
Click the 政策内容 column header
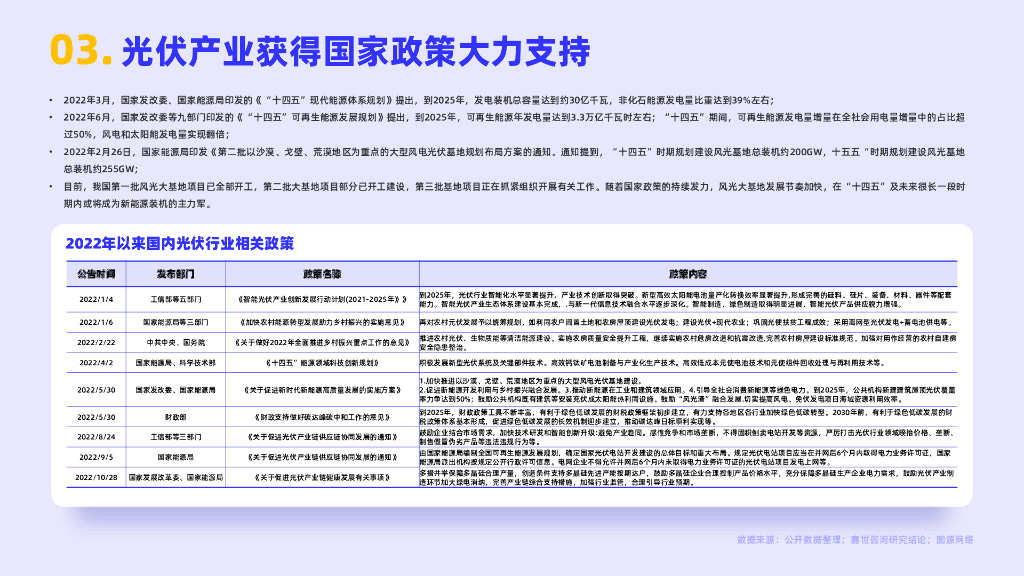click(x=688, y=273)
